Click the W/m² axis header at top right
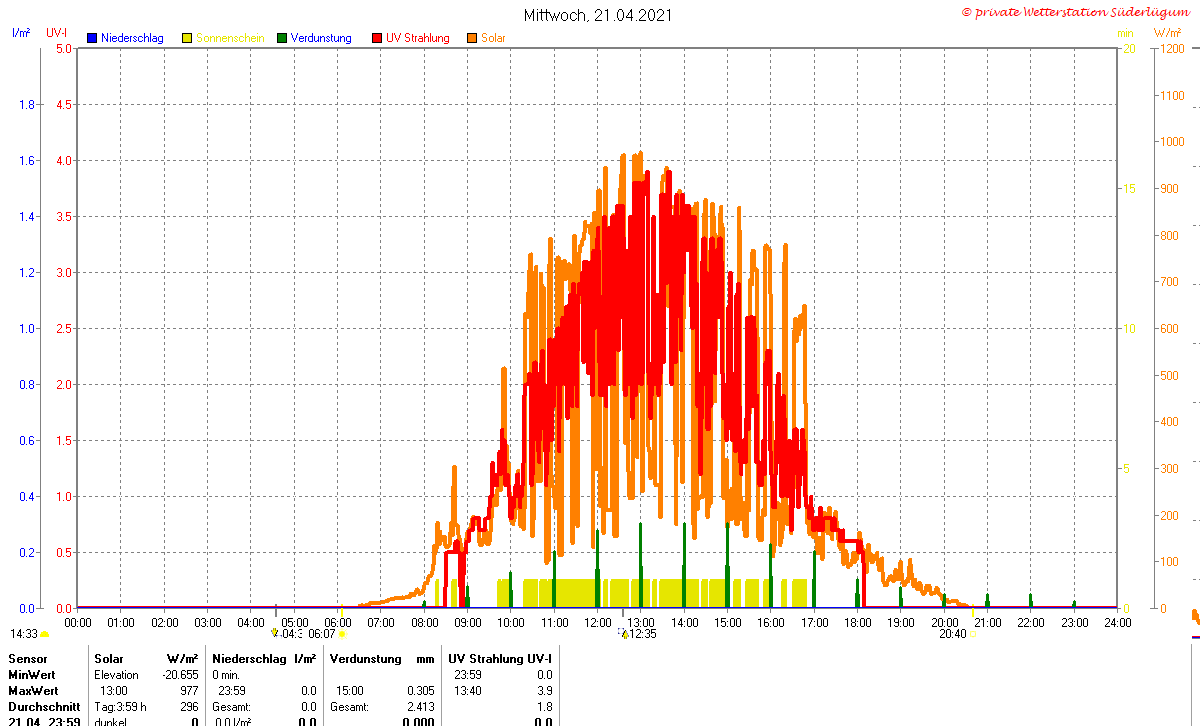The image size is (1200, 726). tap(1168, 33)
